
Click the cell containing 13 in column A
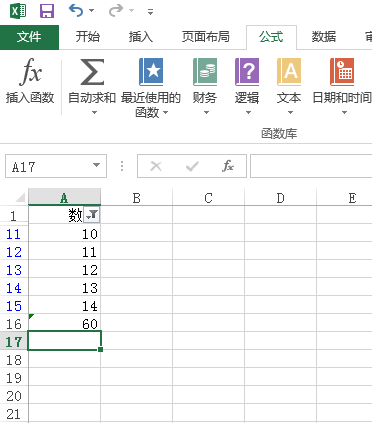tap(64, 288)
